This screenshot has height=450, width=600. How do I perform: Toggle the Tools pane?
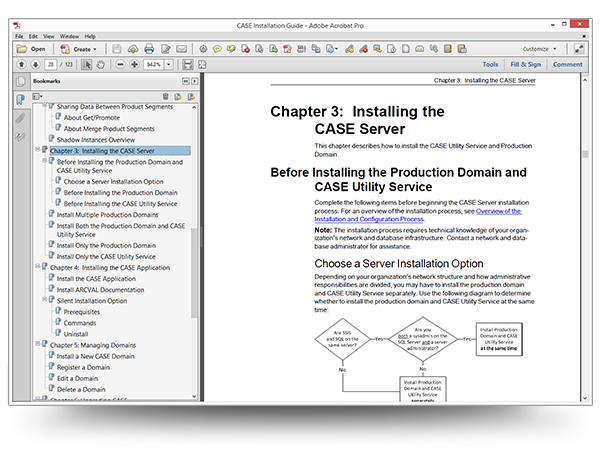coord(490,64)
